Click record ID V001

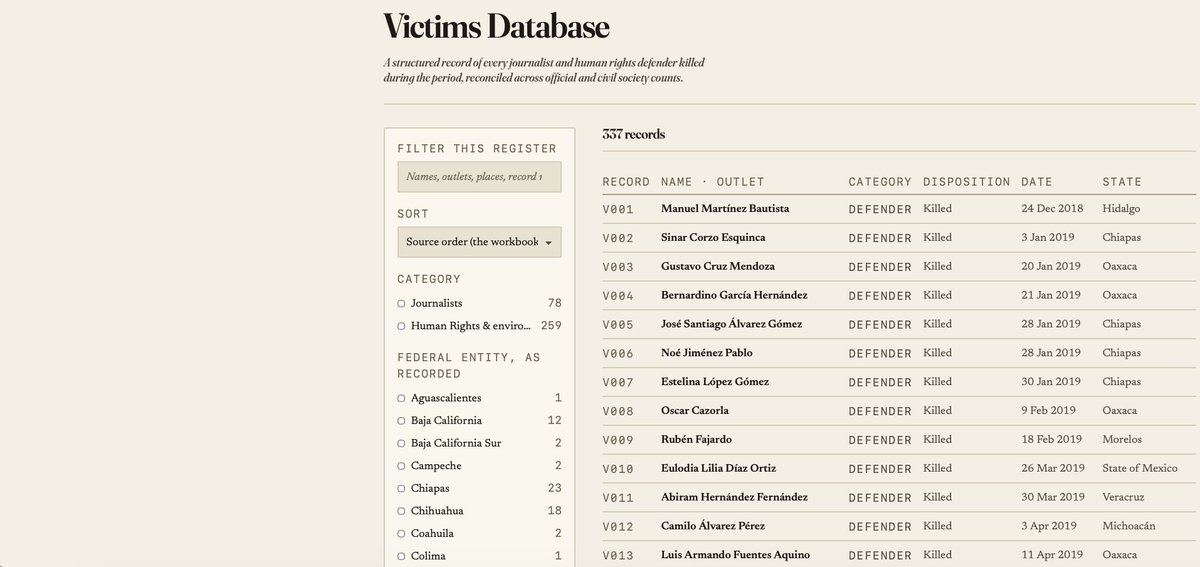pos(618,210)
